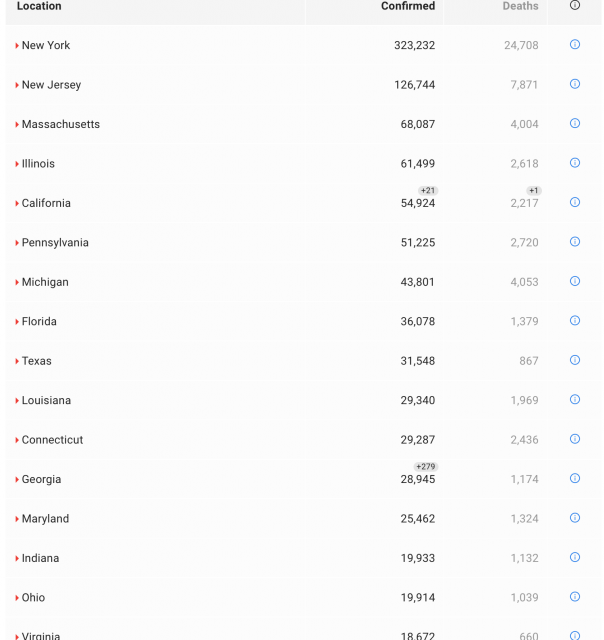Click Ohio's confirmed count 19,914
Viewport: 604px width, 640px height.
418,598
